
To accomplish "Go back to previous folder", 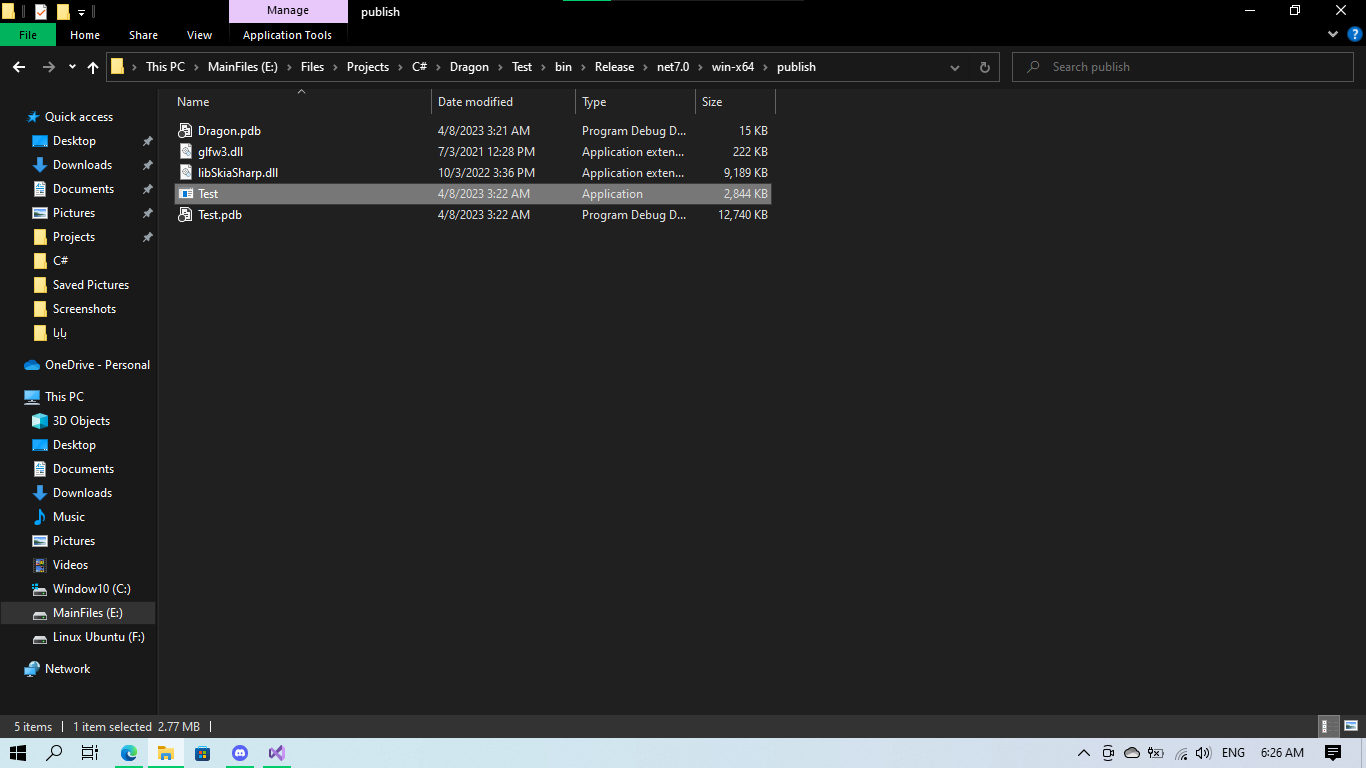I will [x=18, y=67].
